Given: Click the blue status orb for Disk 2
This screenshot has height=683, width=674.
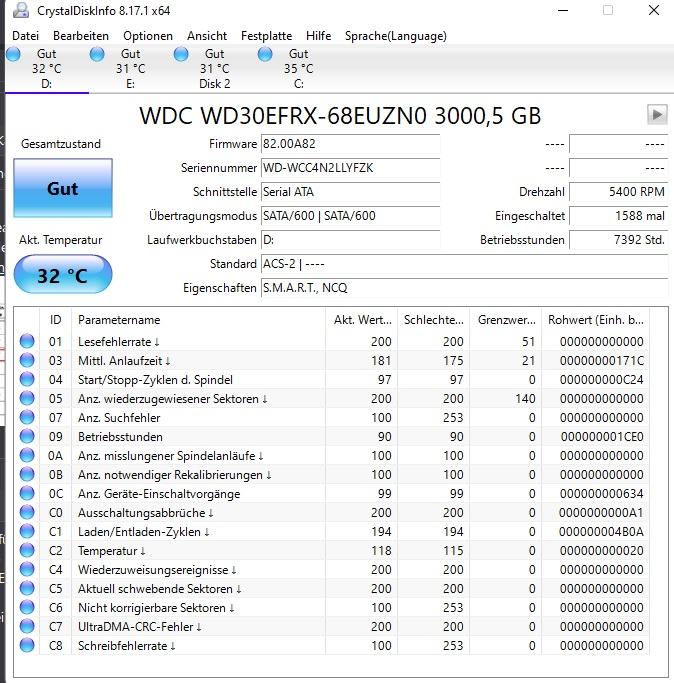Looking at the screenshot, I should [181, 54].
